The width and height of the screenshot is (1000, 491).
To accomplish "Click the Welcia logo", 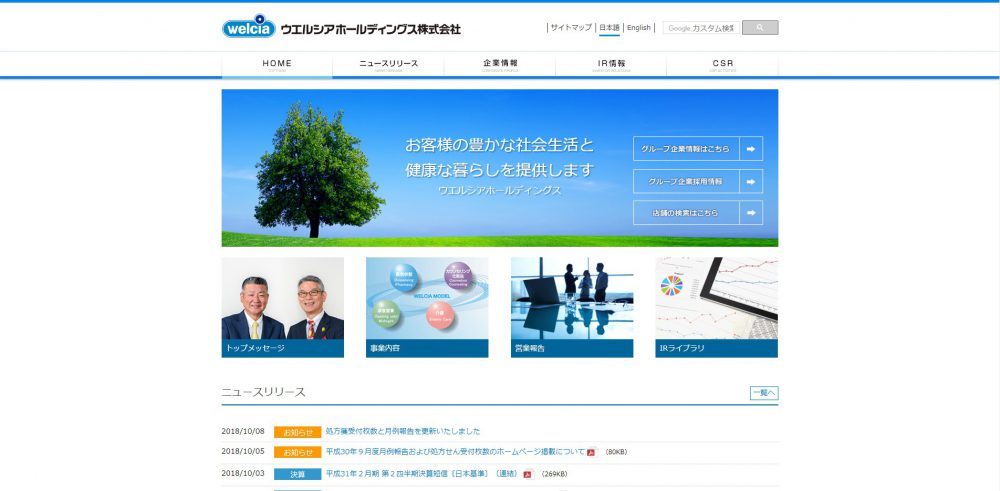I will (x=249, y=27).
